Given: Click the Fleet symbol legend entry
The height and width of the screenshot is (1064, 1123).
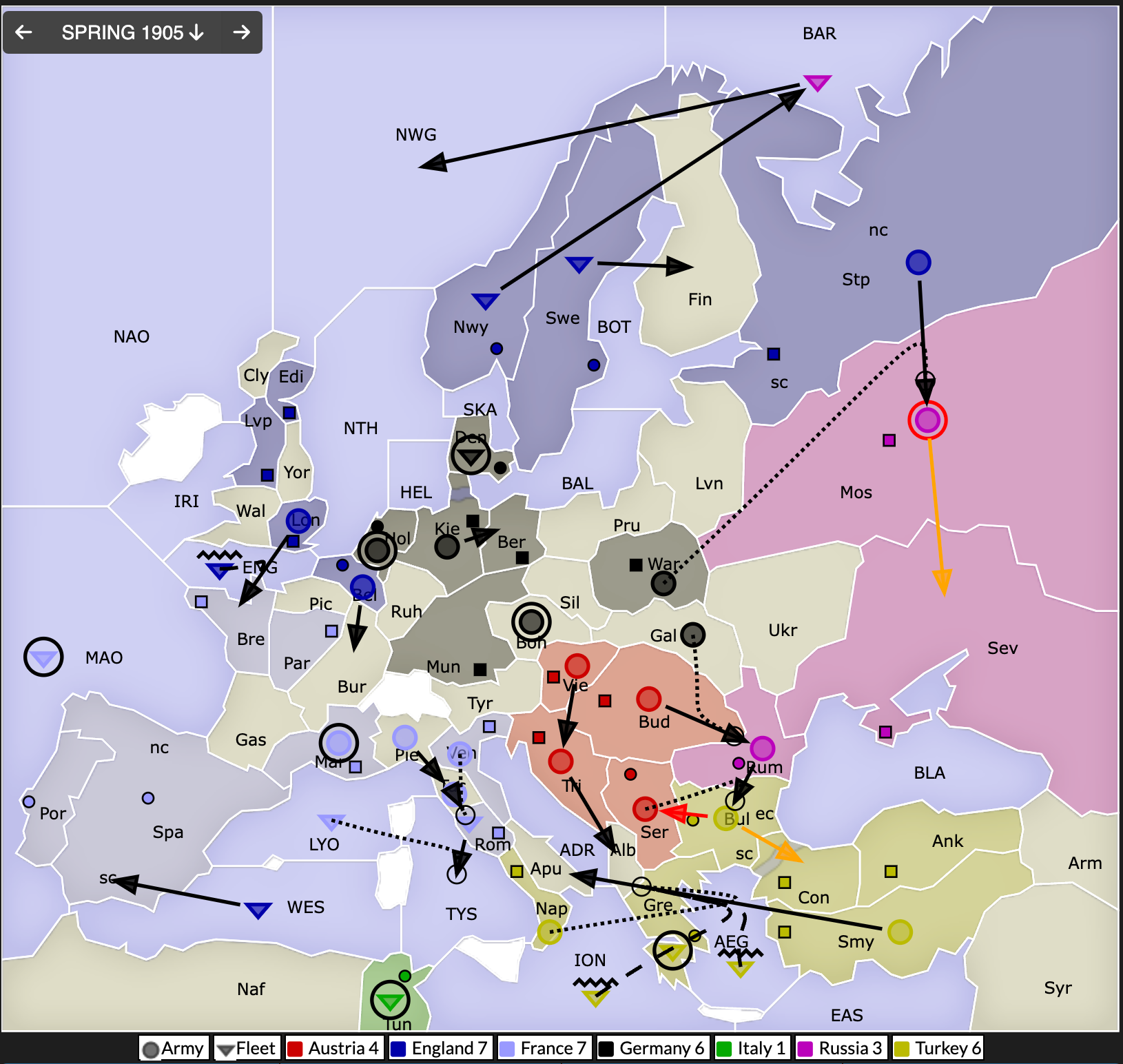Looking at the screenshot, I should tap(247, 1049).
